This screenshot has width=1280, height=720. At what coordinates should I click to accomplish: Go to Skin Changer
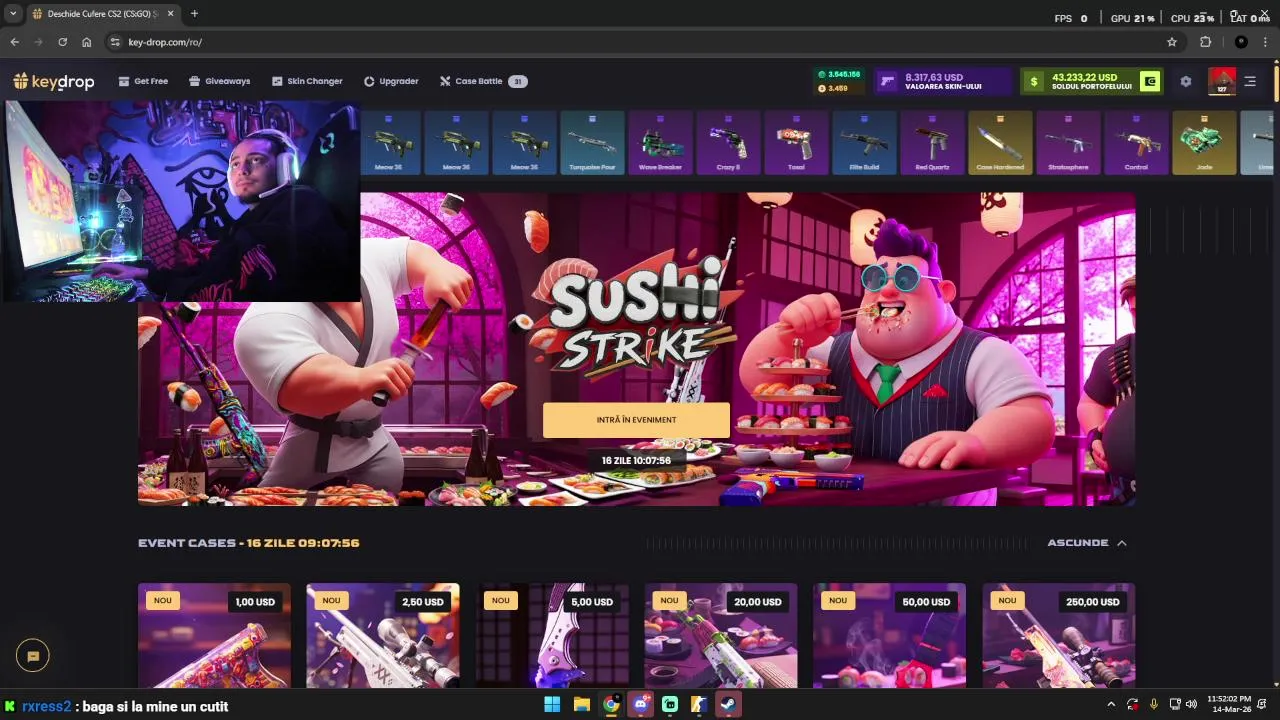[307, 81]
